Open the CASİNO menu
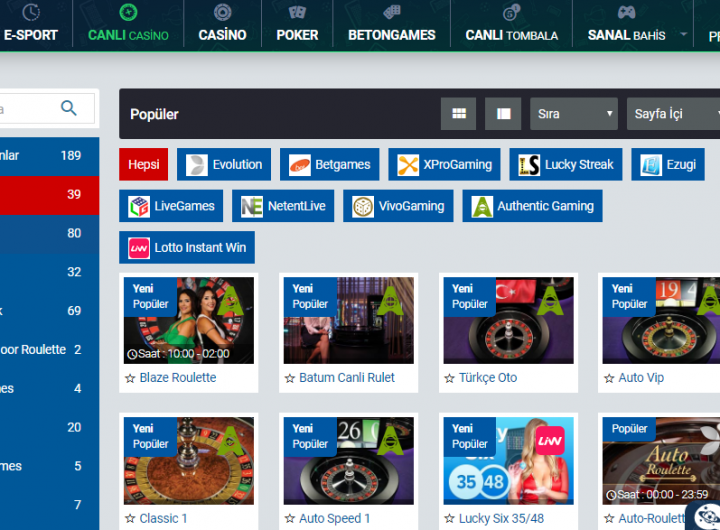 (x=222, y=24)
